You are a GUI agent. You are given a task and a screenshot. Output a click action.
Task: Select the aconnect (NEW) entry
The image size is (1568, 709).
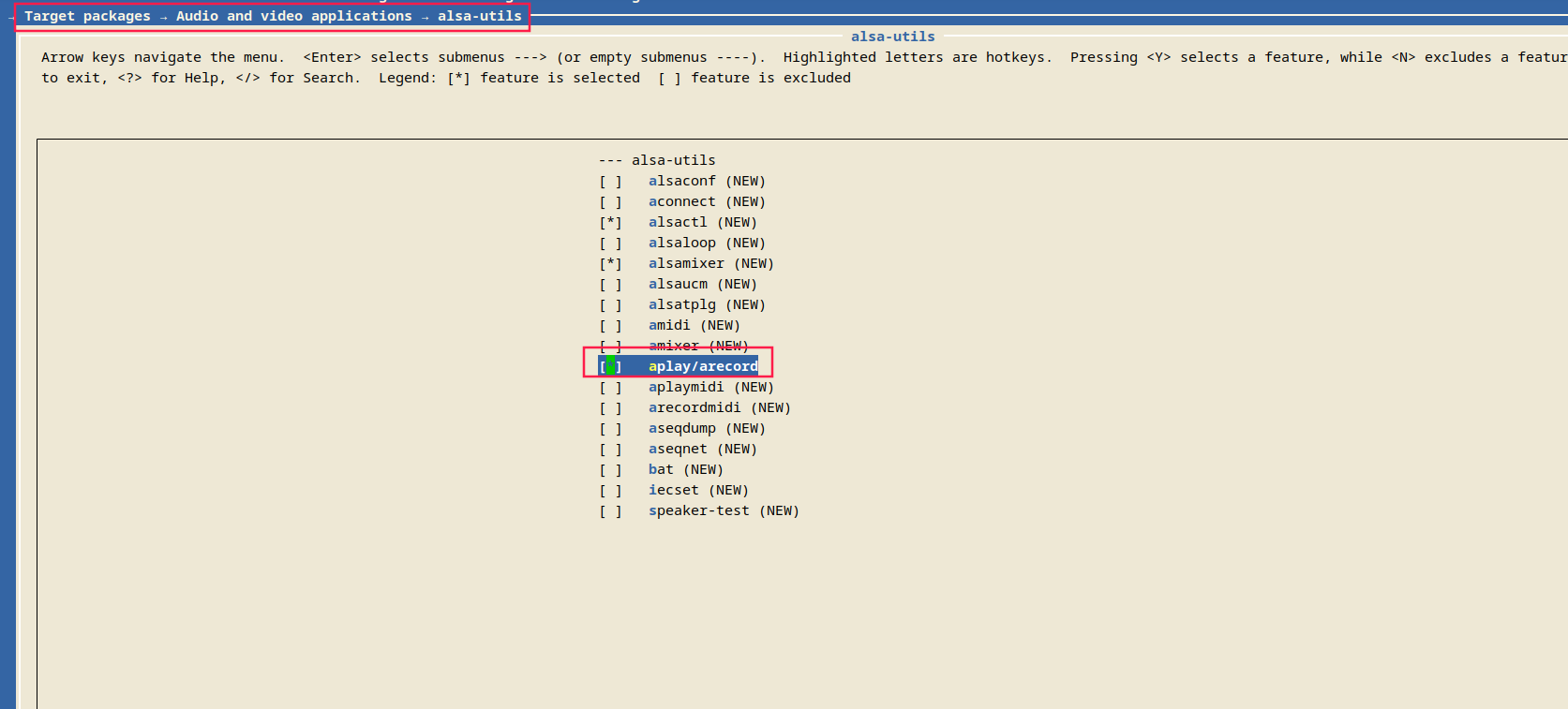(x=707, y=201)
